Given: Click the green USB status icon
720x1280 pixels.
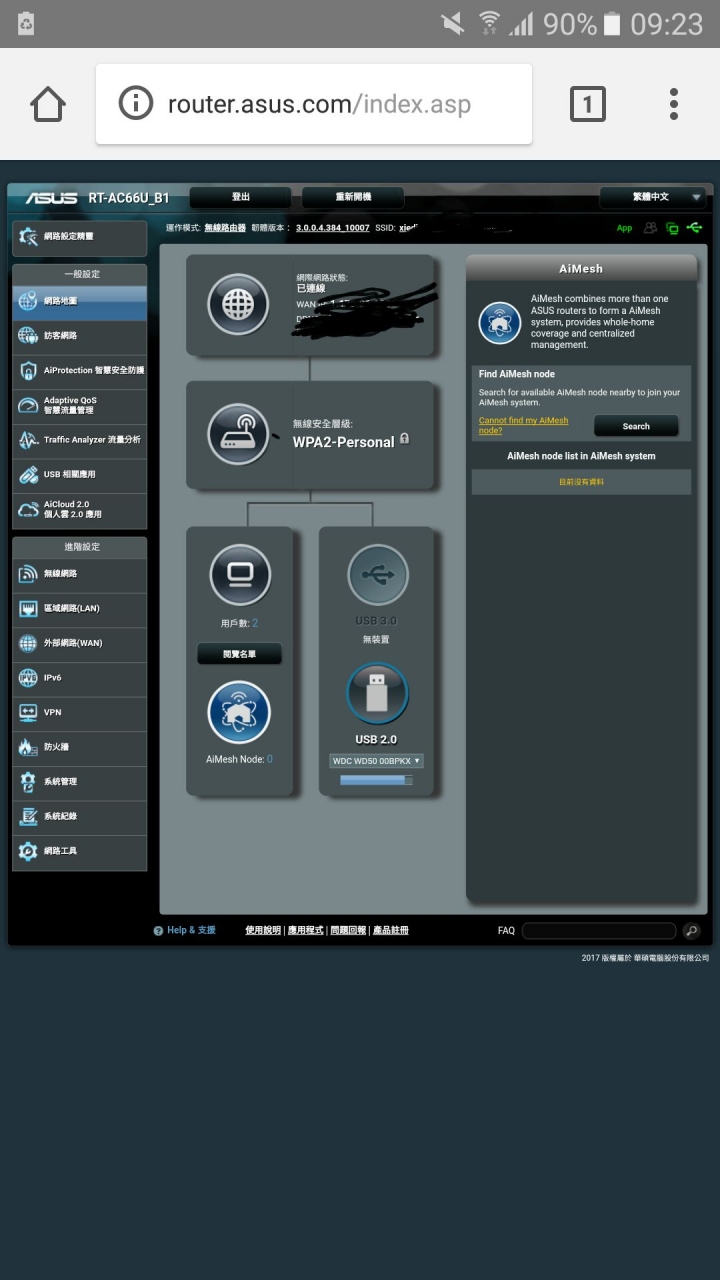Looking at the screenshot, I should (695, 228).
